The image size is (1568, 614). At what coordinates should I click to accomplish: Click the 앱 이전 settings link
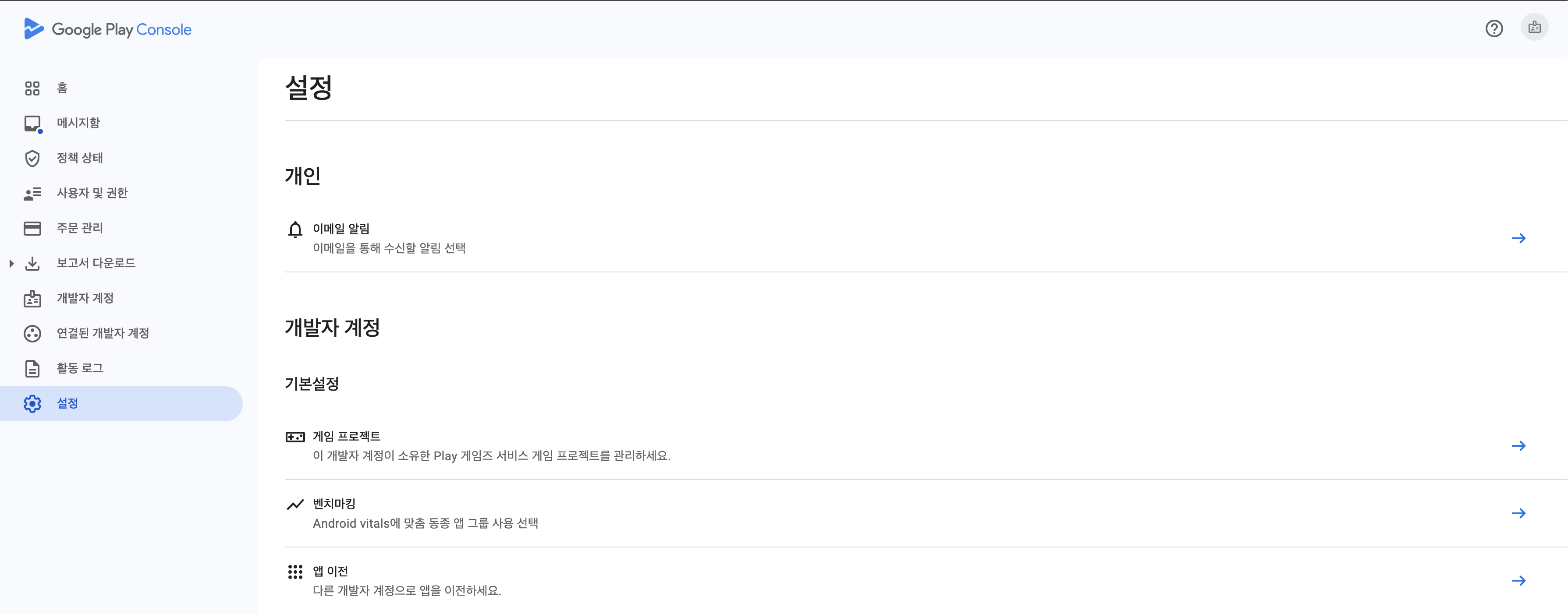[330, 571]
